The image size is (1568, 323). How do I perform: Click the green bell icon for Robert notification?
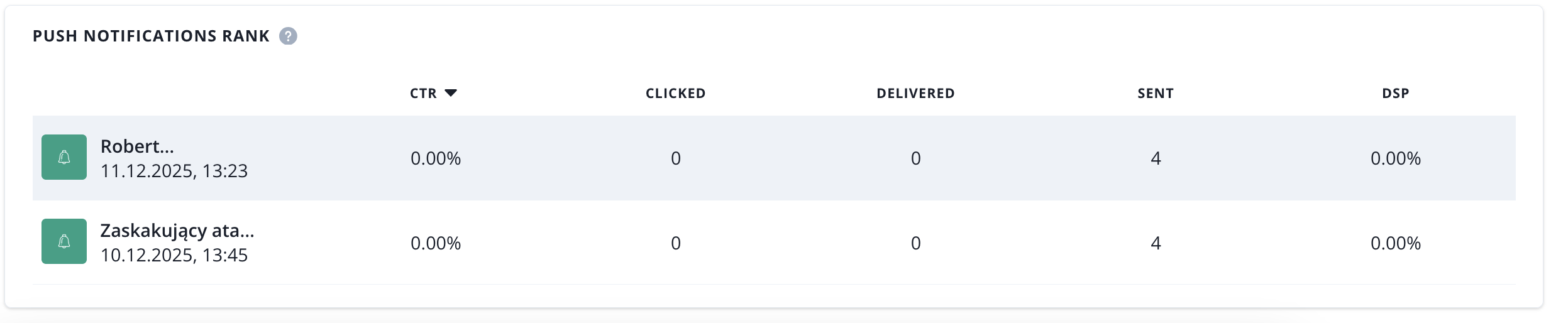[64, 157]
